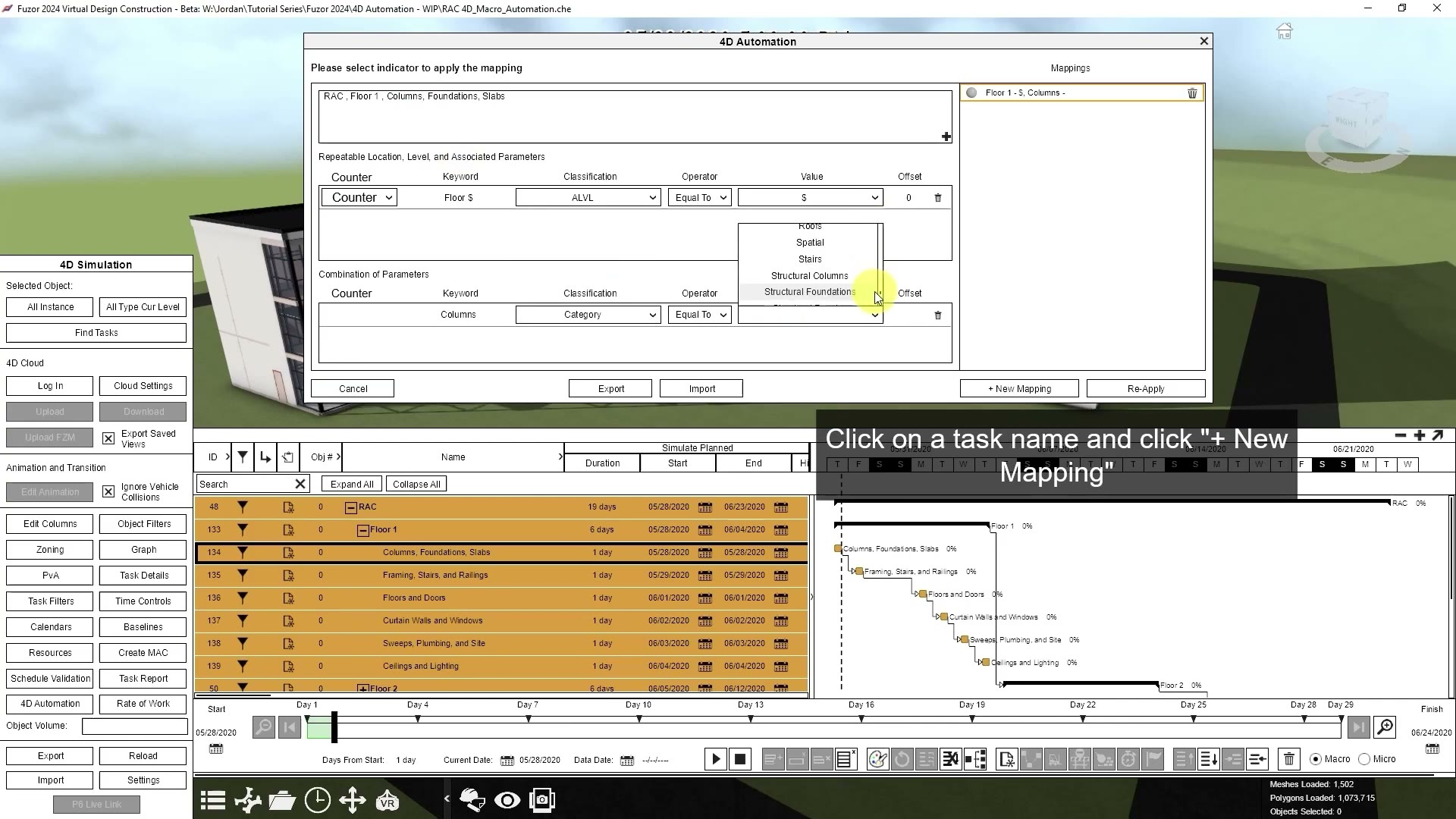The width and height of the screenshot is (1456, 819).
Task: Open the ALVL classification dropdown
Action: click(x=588, y=198)
